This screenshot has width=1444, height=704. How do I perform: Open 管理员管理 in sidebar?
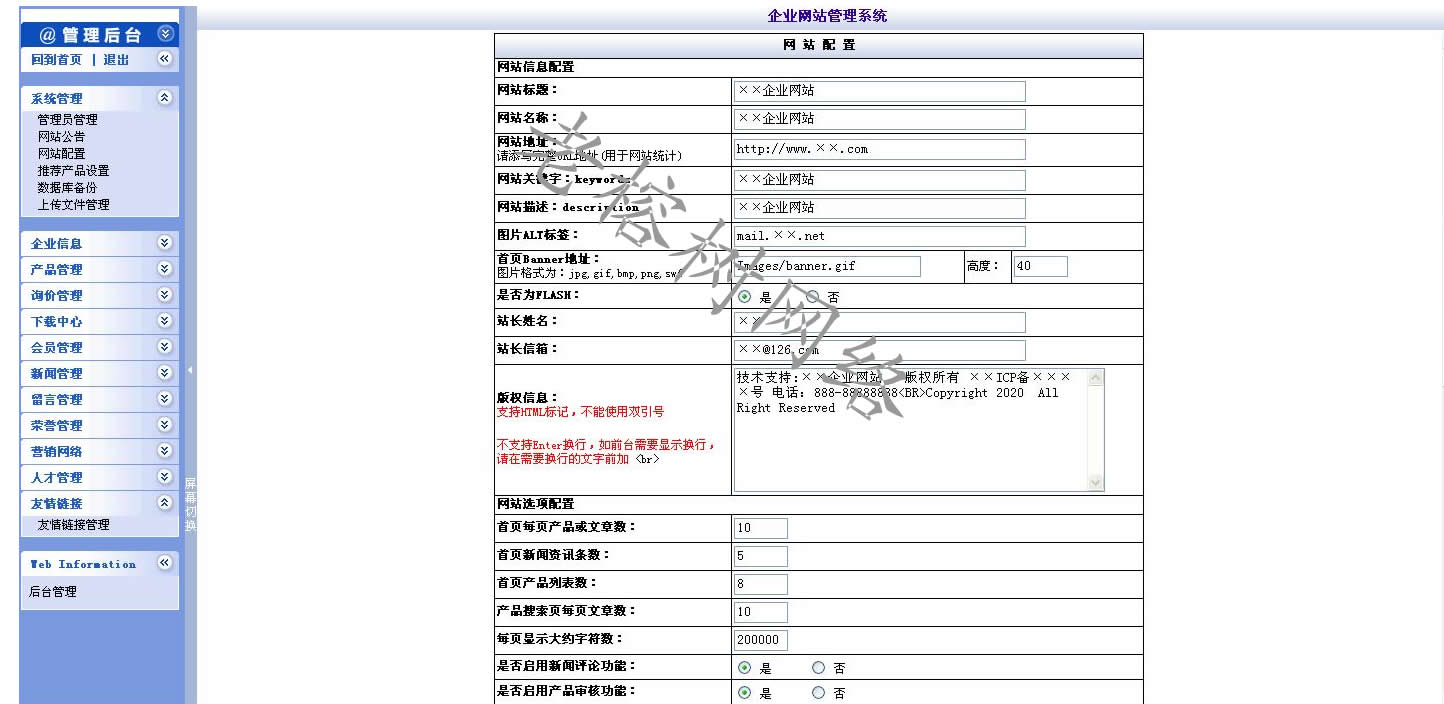click(x=67, y=119)
